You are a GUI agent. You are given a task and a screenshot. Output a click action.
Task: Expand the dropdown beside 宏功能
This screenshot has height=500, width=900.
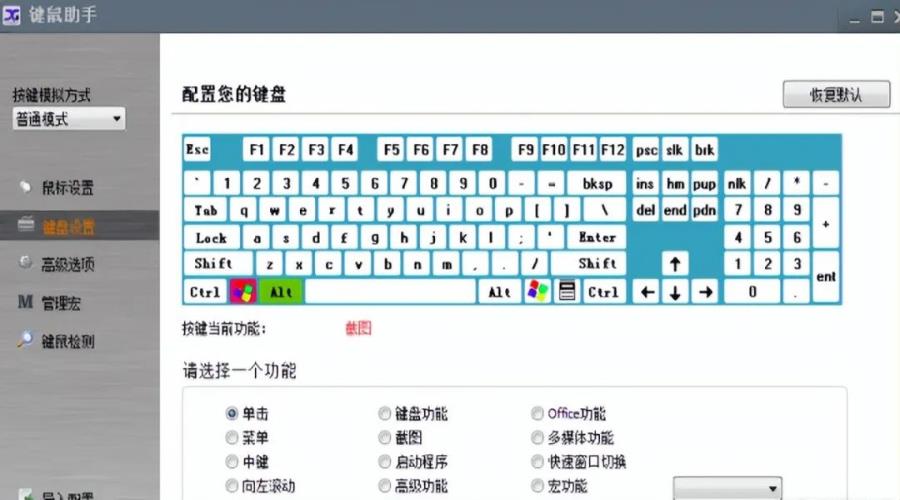pyautogui.click(x=727, y=487)
